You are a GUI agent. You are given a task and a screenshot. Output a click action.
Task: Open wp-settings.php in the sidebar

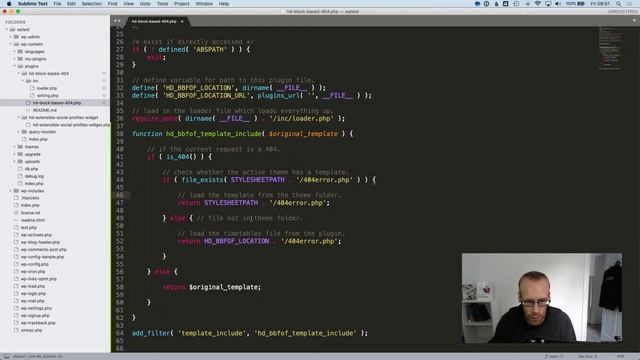tap(36, 308)
